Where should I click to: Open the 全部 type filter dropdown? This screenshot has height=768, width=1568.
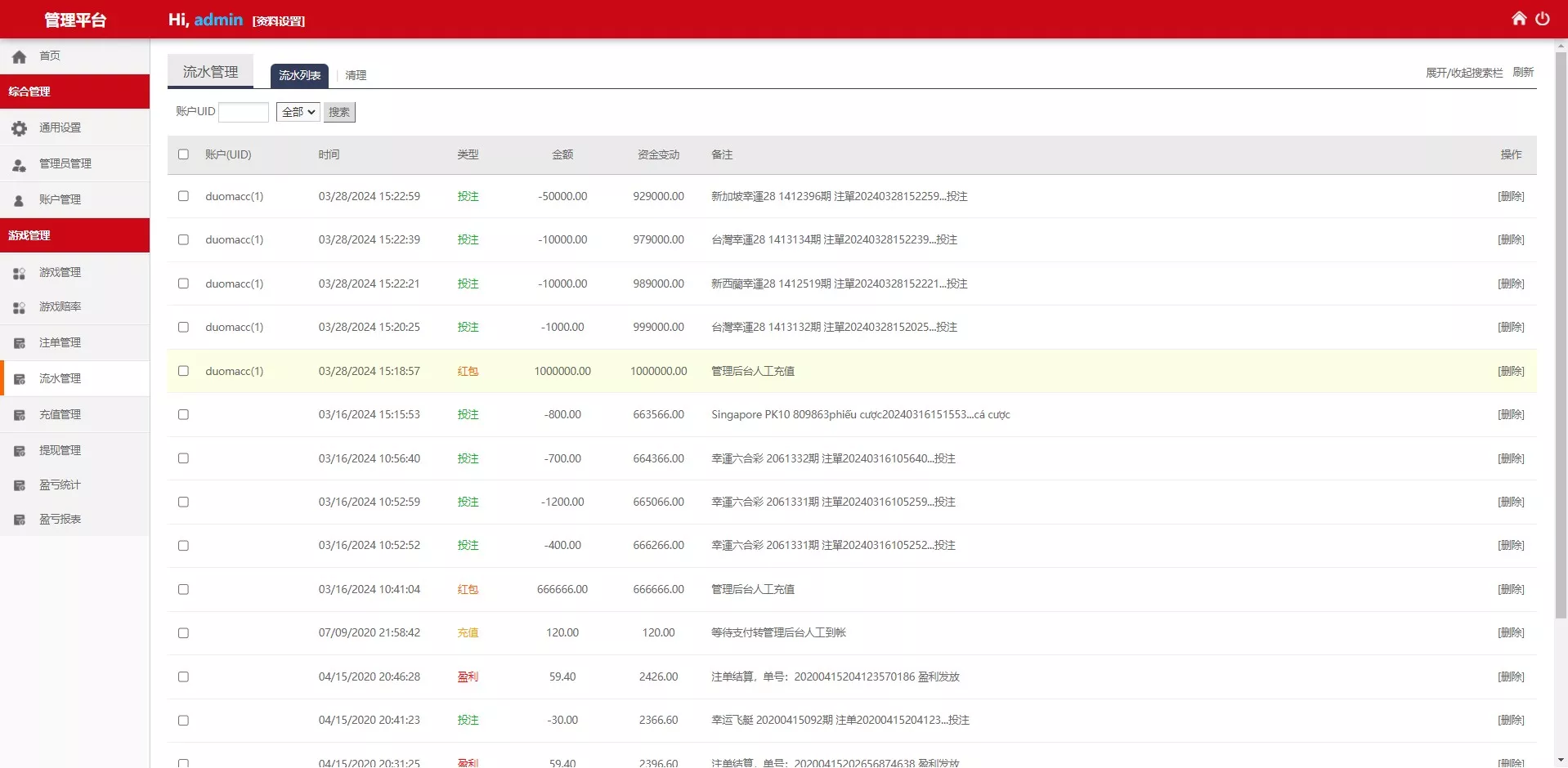pyautogui.click(x=298, y=111)
